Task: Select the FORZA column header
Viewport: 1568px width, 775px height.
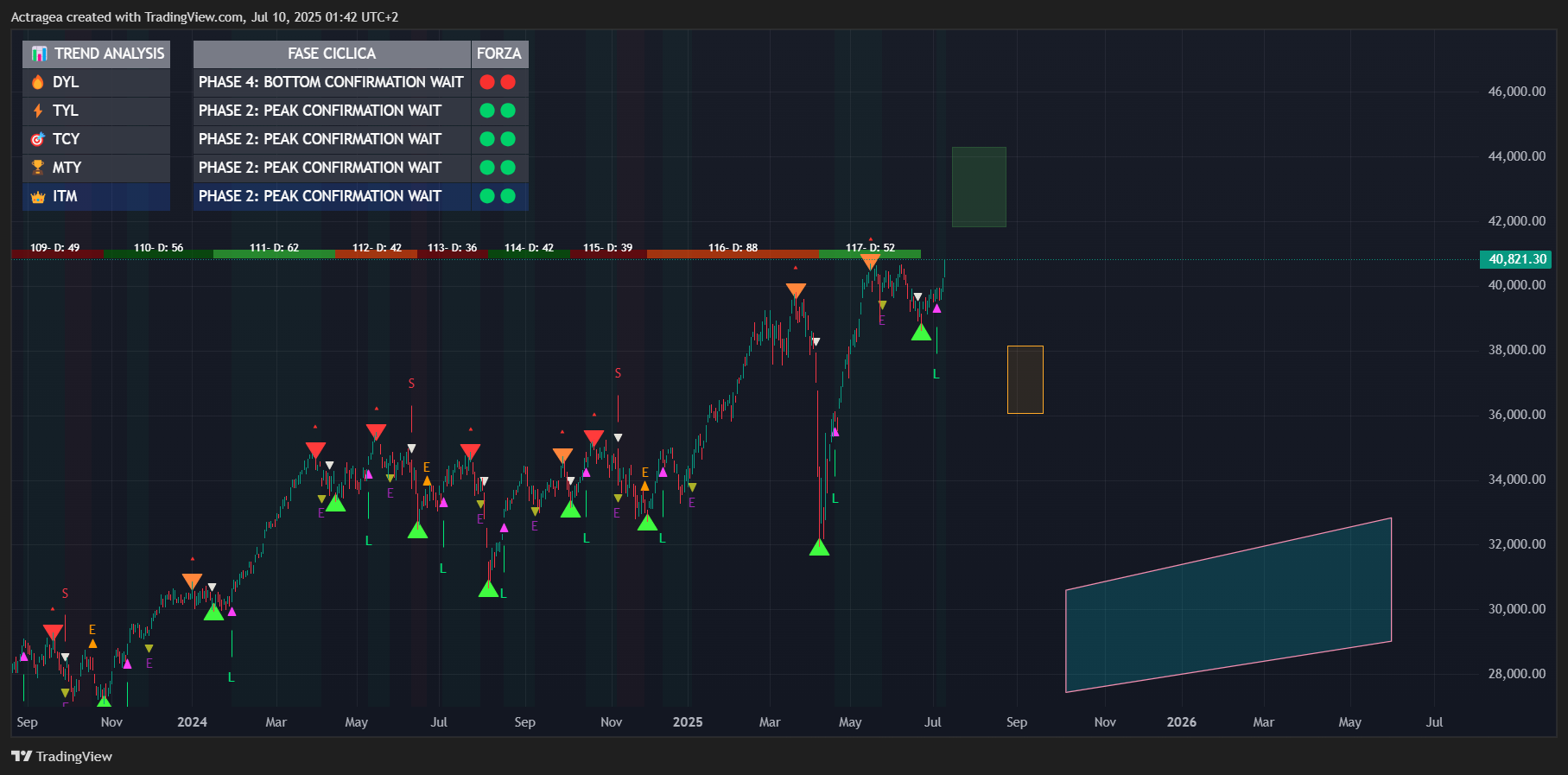Action: point(499,54)
